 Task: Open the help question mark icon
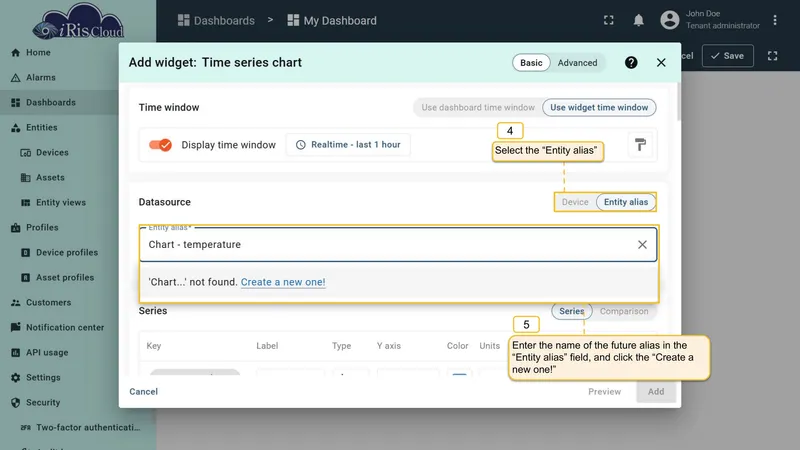tap(631, 62)
